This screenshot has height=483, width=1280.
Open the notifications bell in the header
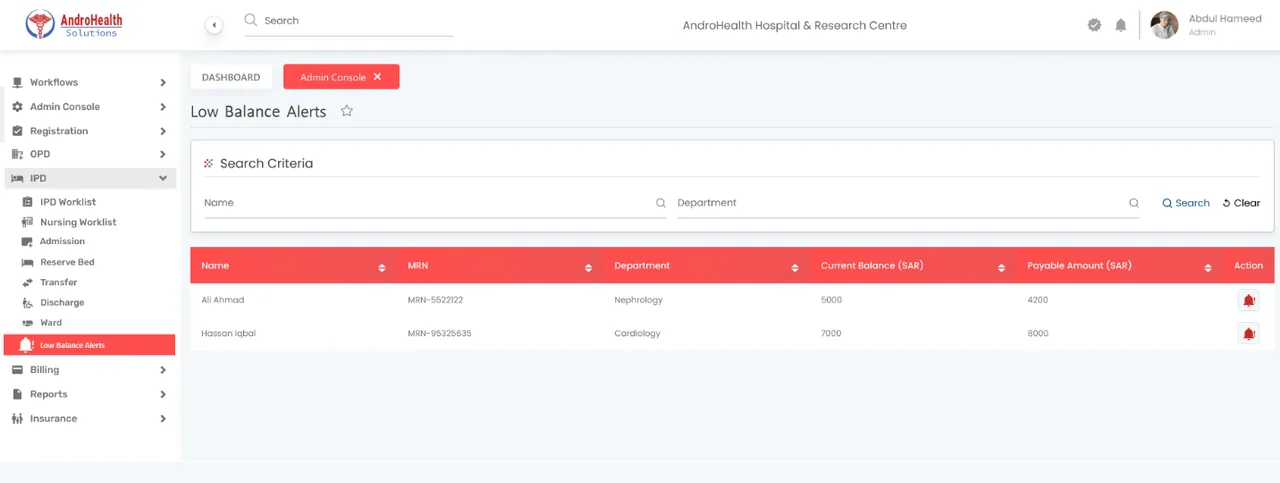(1121, 25)
